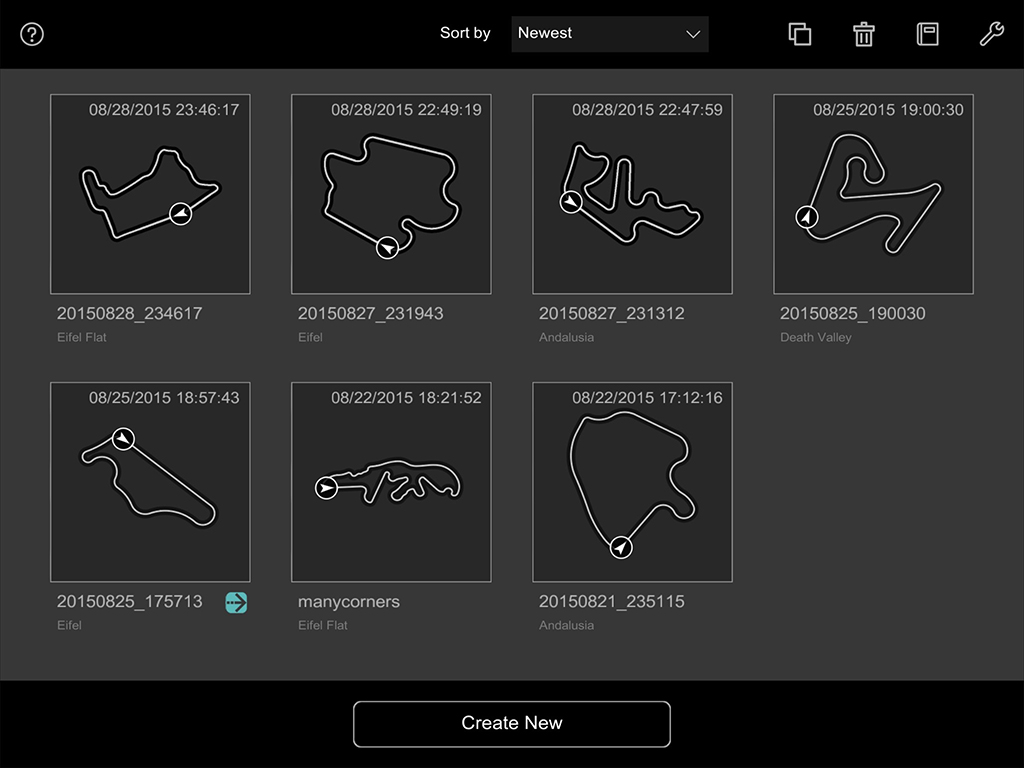
Task: Expand sort options via chevron arrow
Action: click(x=693, y=34)
